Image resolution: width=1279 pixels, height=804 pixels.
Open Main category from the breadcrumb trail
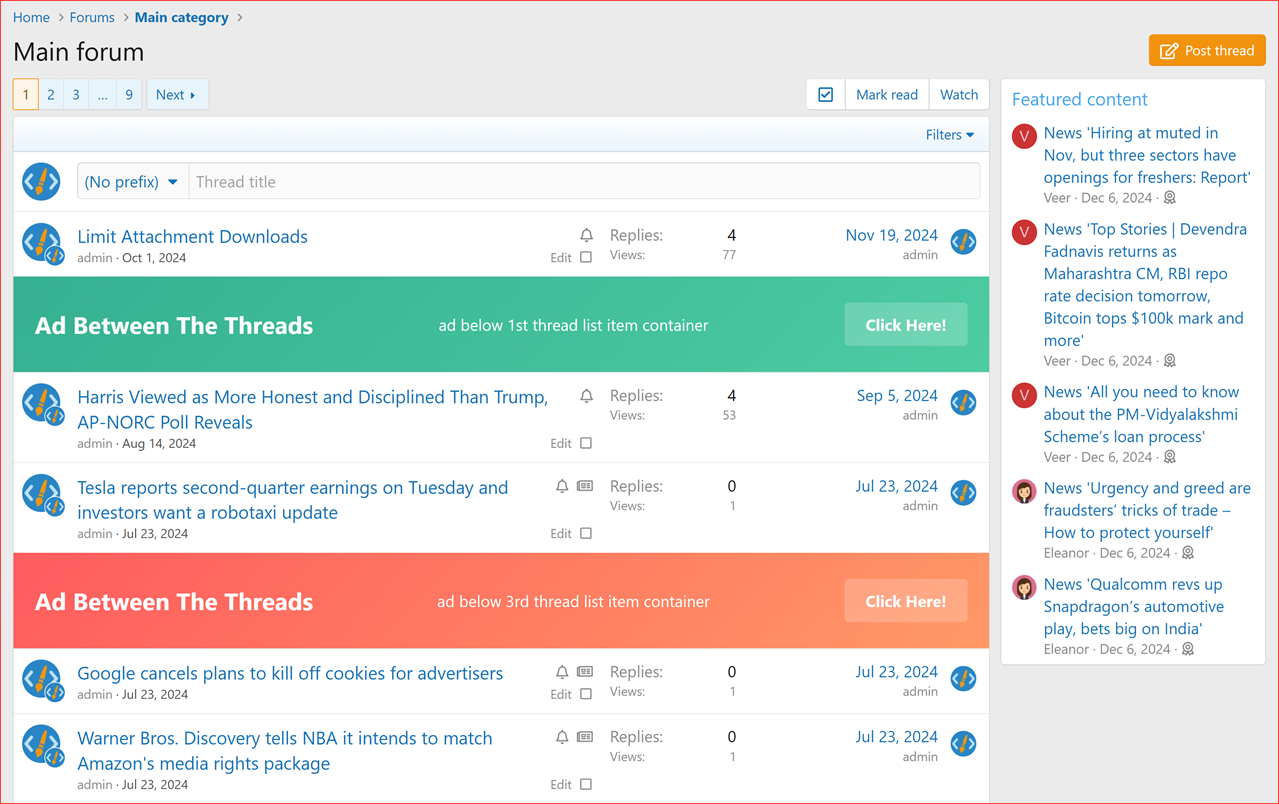pos(181,17)
